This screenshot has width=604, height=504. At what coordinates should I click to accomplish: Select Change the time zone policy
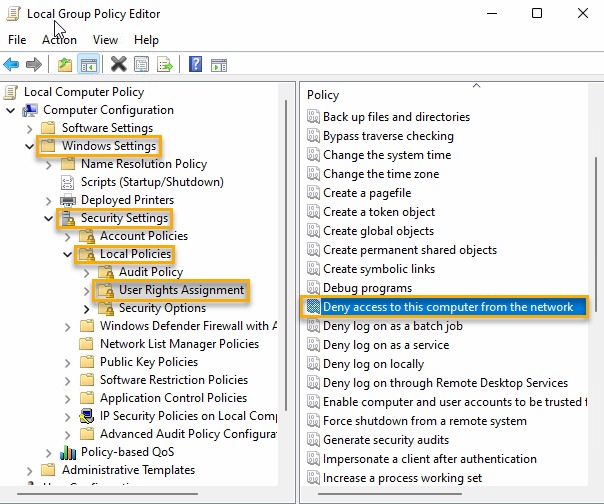tap(381, 173)
